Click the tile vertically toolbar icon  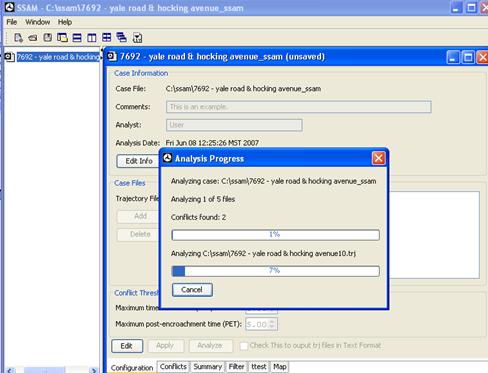(92, 38)
